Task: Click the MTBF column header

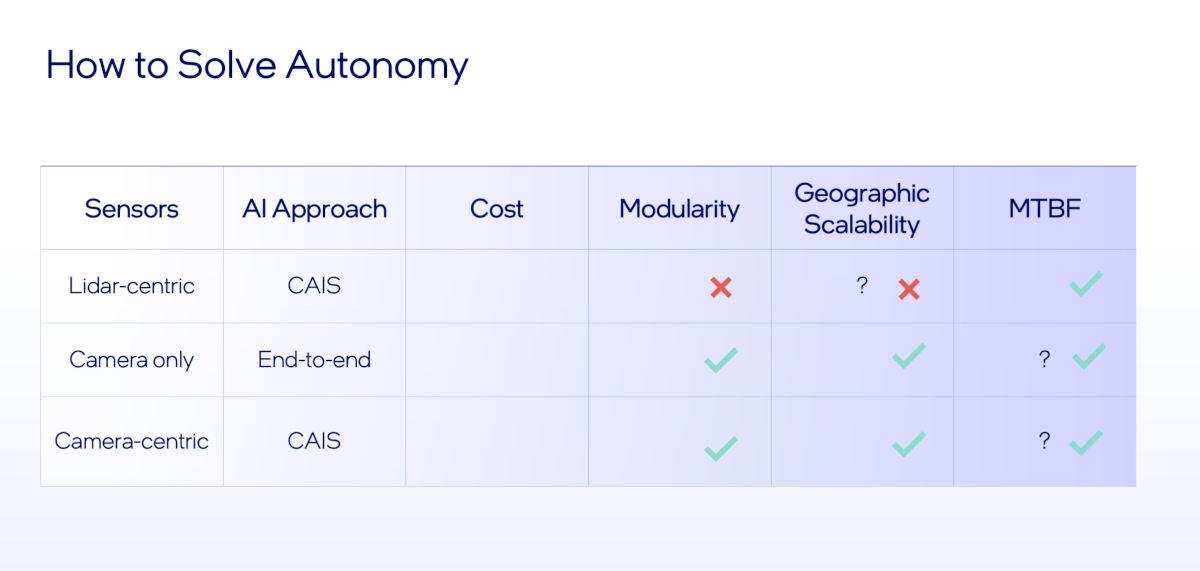Action: click(x=1044, y=209)
